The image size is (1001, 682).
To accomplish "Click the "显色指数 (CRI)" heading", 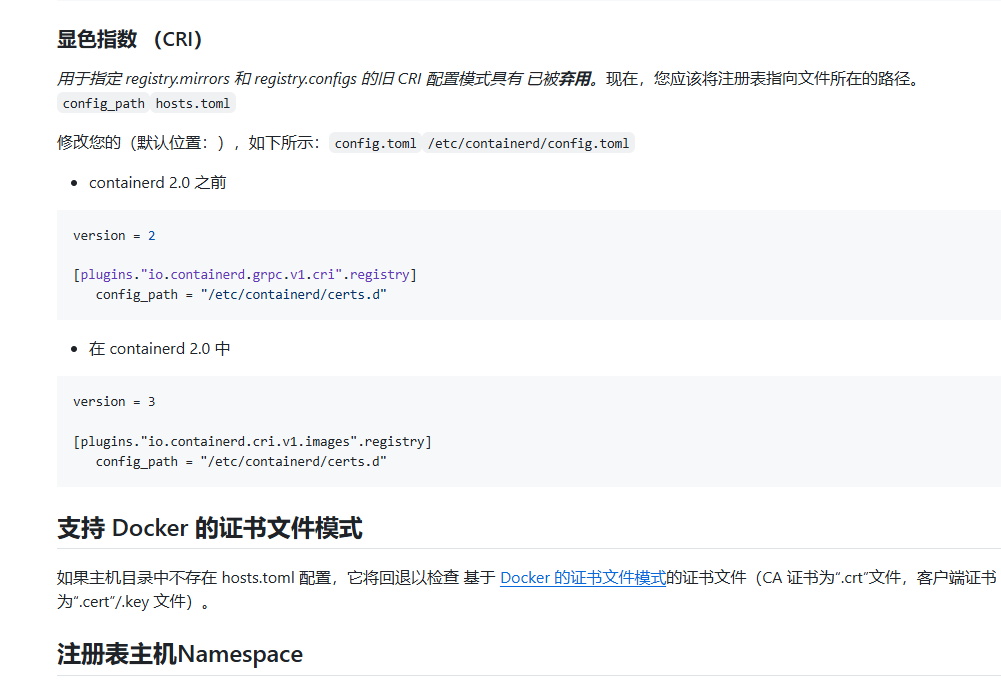I will (x=130, y=39).
